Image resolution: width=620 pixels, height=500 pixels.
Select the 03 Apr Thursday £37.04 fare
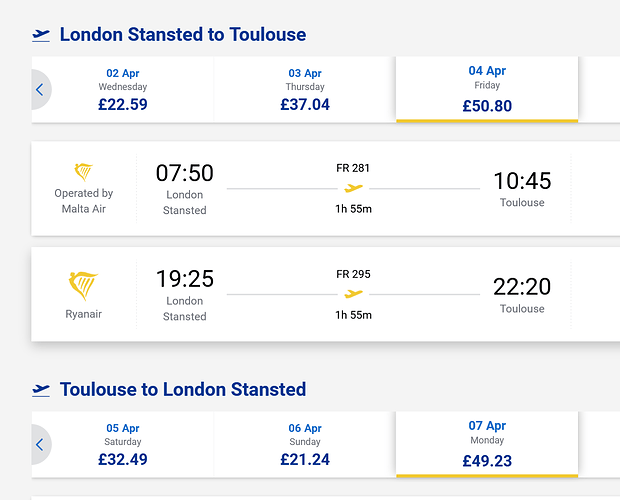pos(305,90)
